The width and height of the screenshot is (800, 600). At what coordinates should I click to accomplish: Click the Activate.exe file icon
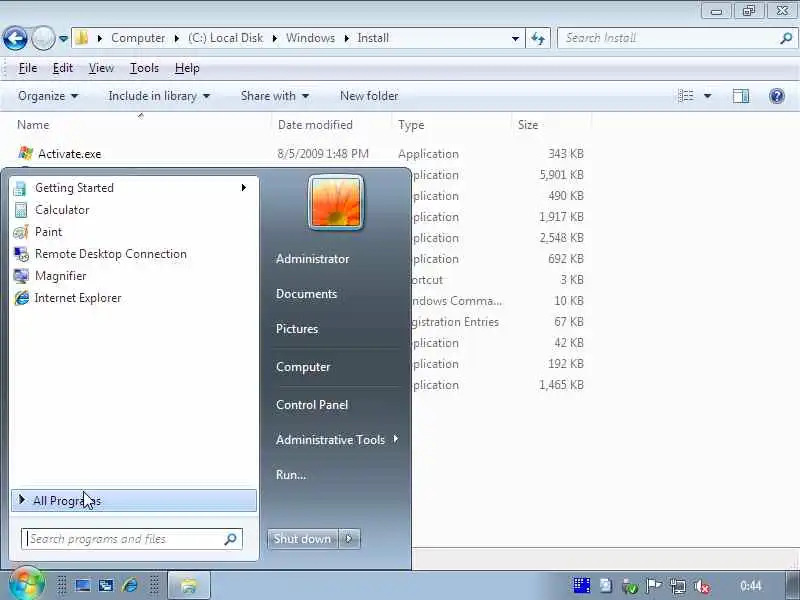tap(25, 154)
